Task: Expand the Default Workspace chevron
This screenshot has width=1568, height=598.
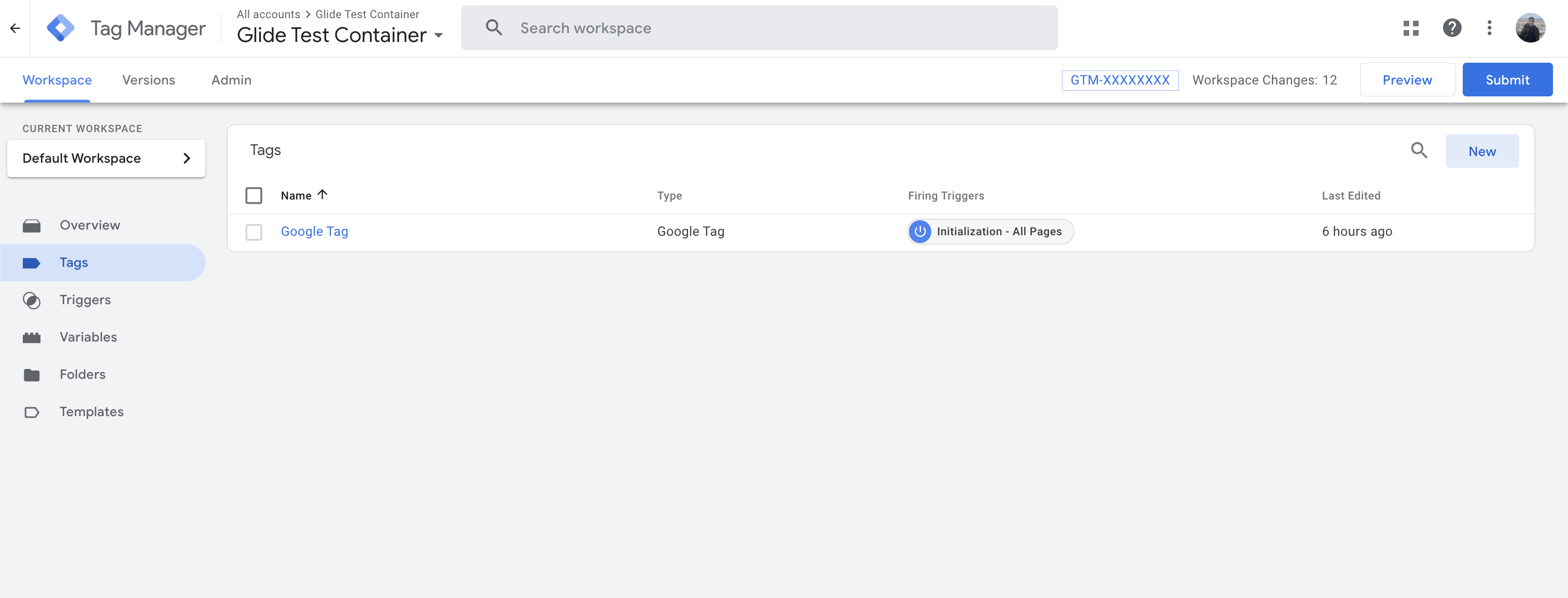Action: point(187,159)
